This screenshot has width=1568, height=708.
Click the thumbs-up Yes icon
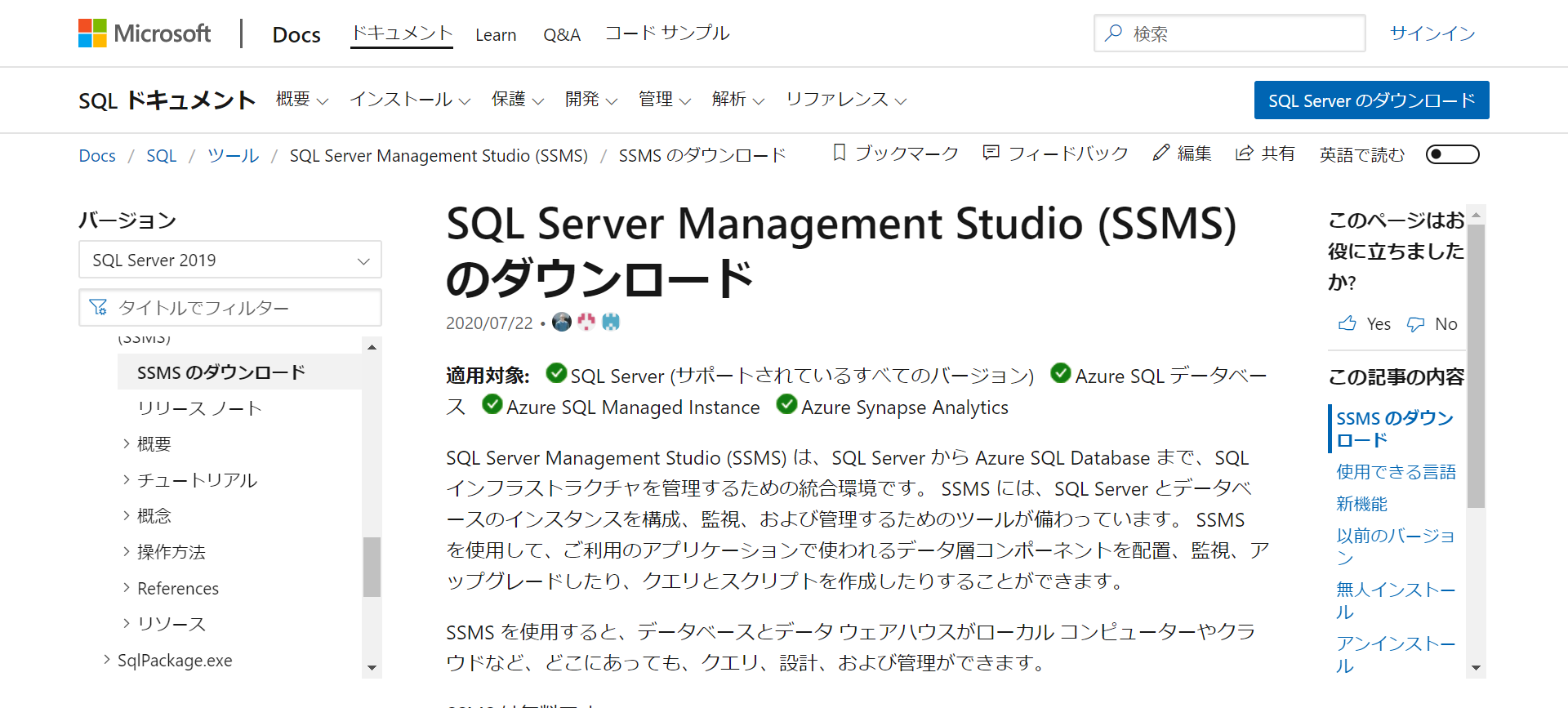pos(1347,323)
